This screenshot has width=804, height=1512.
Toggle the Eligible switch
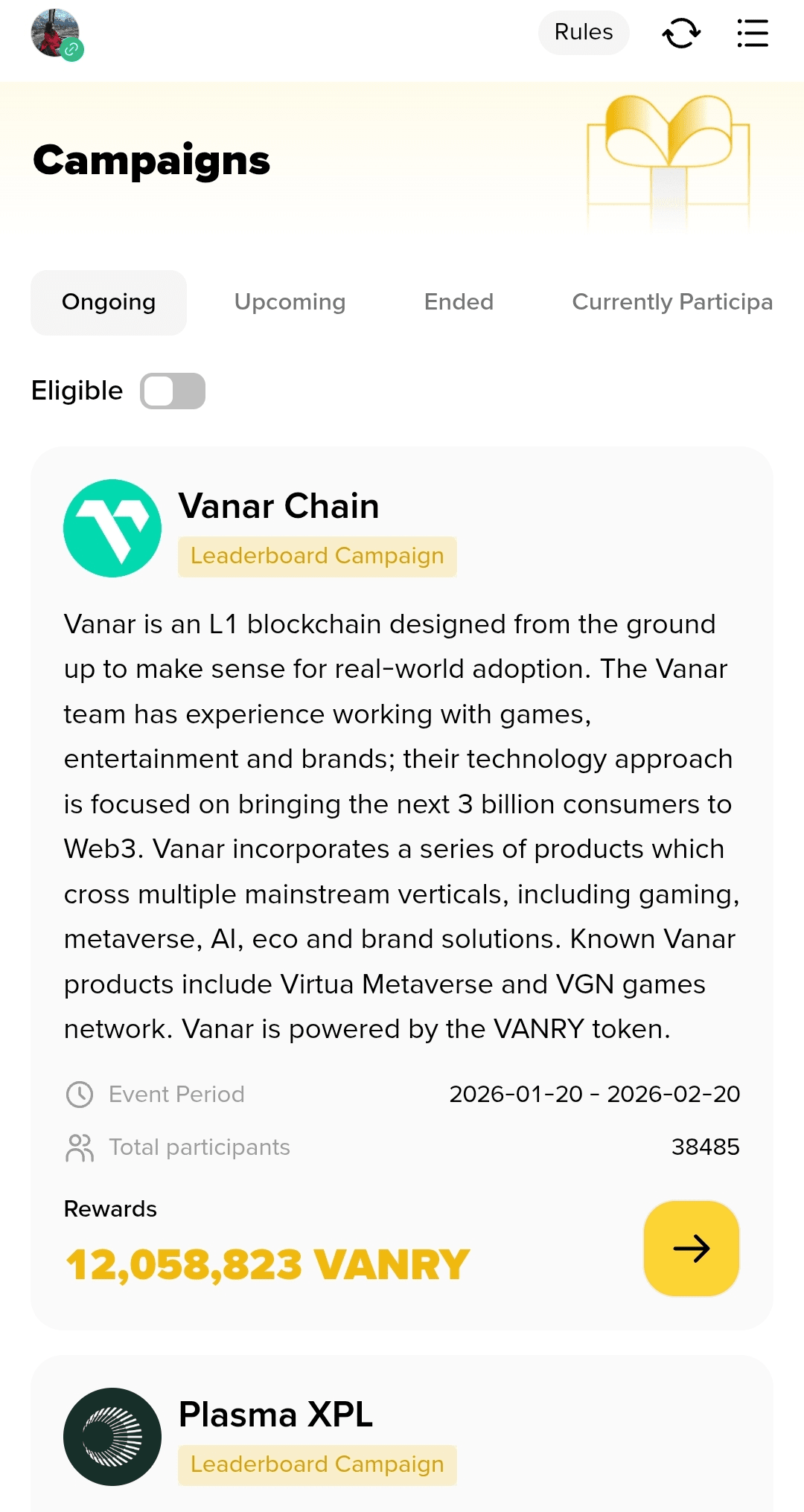pyautogui.click(x=173, y=391)
